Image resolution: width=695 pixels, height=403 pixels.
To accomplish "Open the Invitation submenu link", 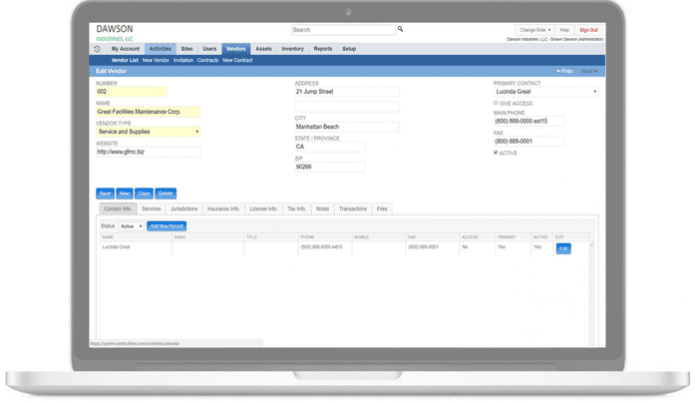I will tap(183, 60).
